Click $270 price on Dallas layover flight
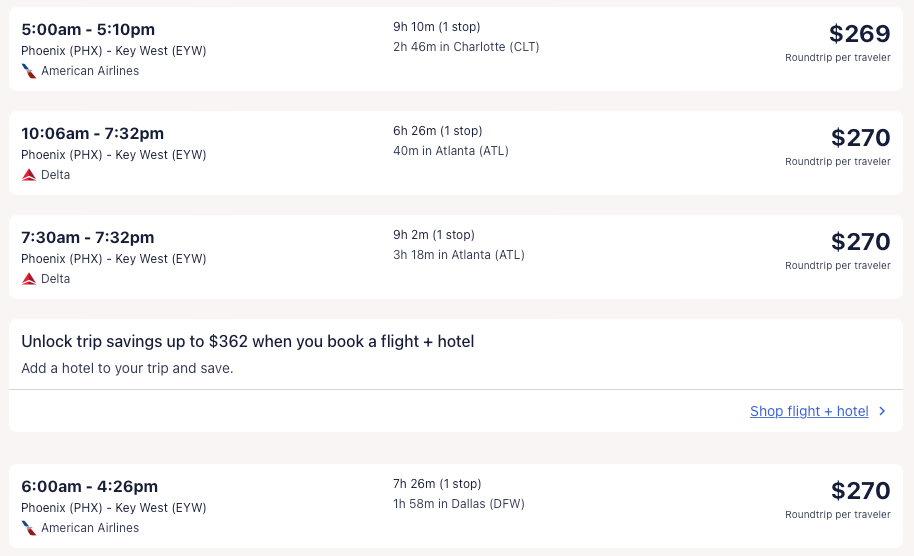The height and width of the screenshot is (556, 914). [860, 491]
